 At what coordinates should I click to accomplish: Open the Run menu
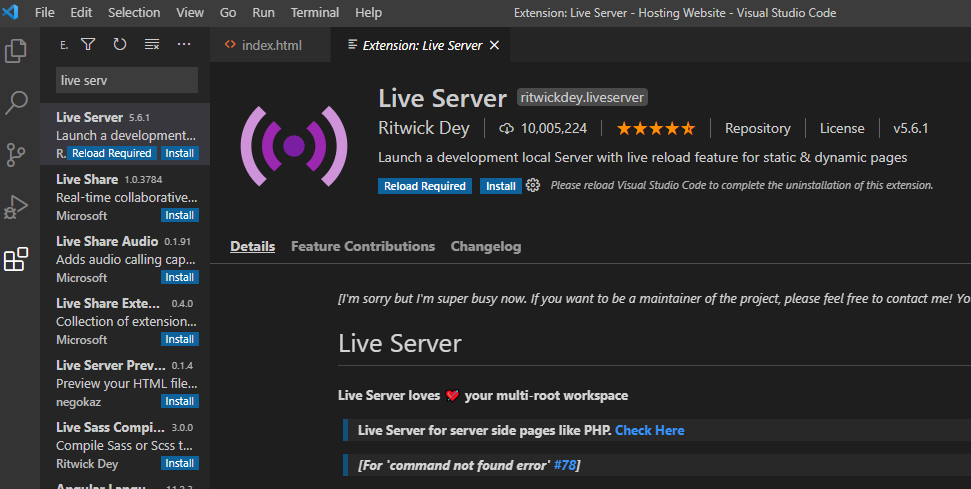pos(263,12)
